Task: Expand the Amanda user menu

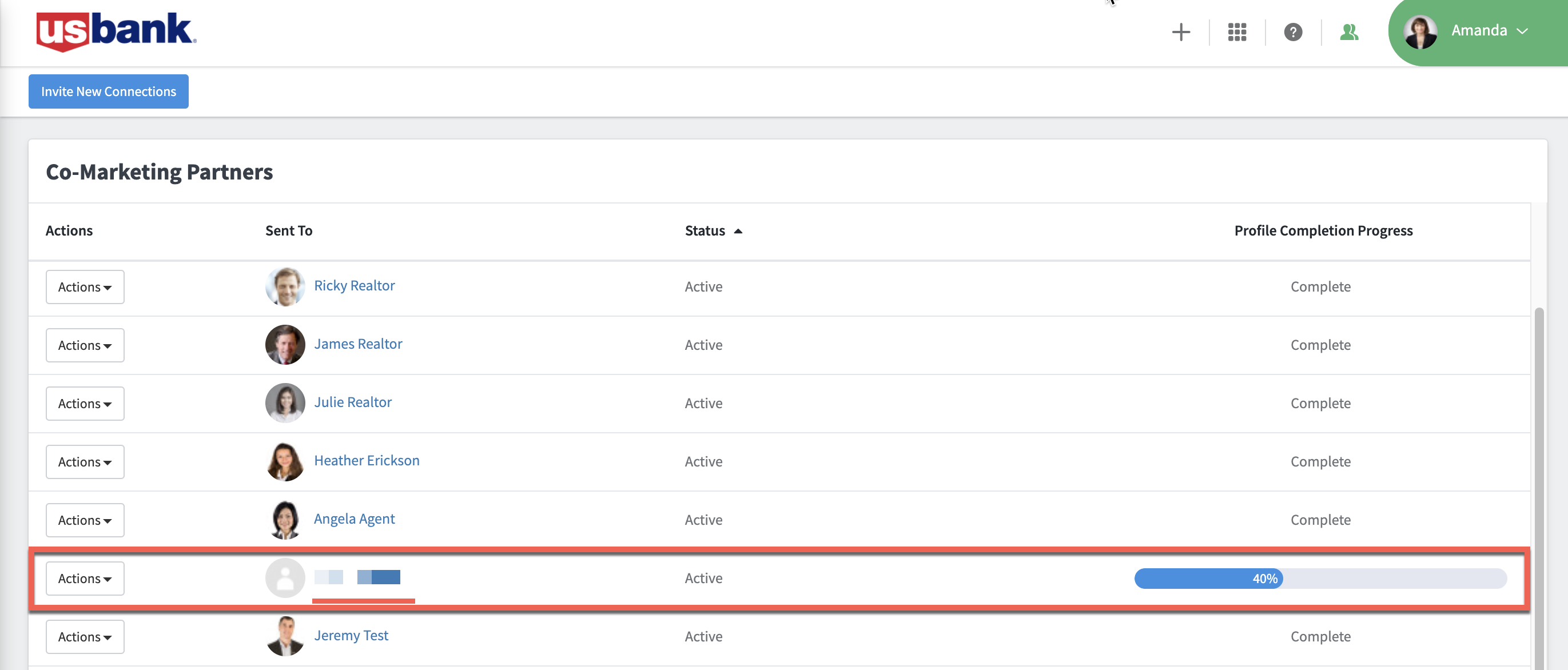Action: pos(1522,31)
